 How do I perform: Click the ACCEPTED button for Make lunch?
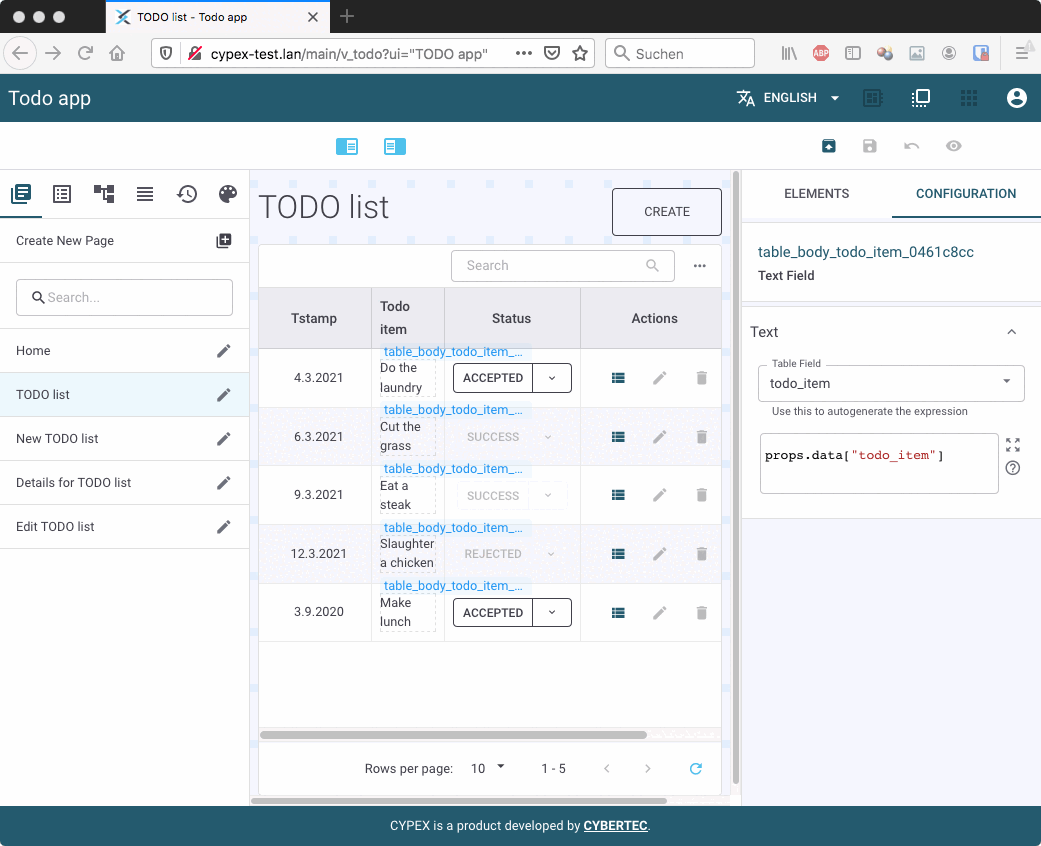(x=493, y=612)
